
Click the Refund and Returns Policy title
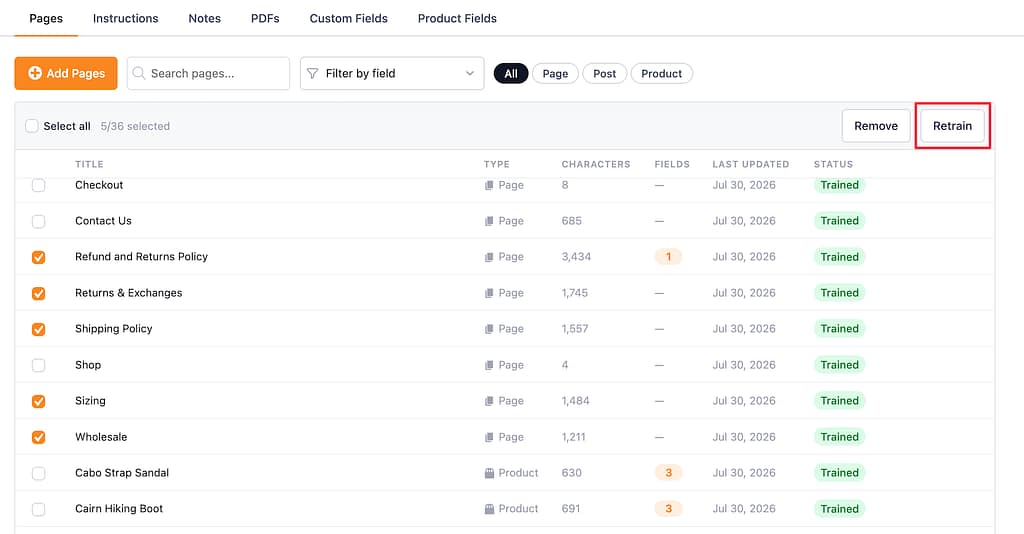(141, 257)
